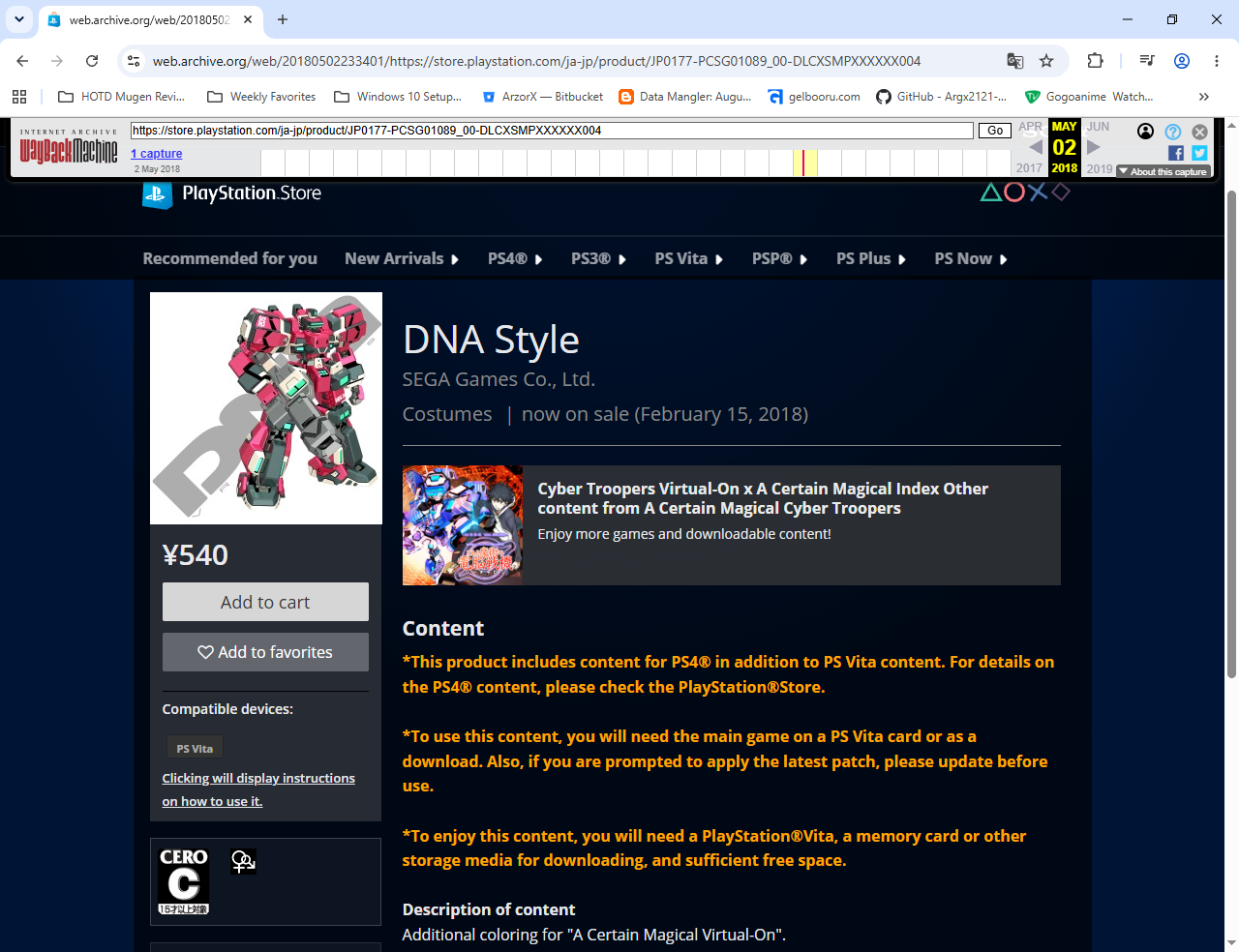Click Add to favorites button

[265, 652]
